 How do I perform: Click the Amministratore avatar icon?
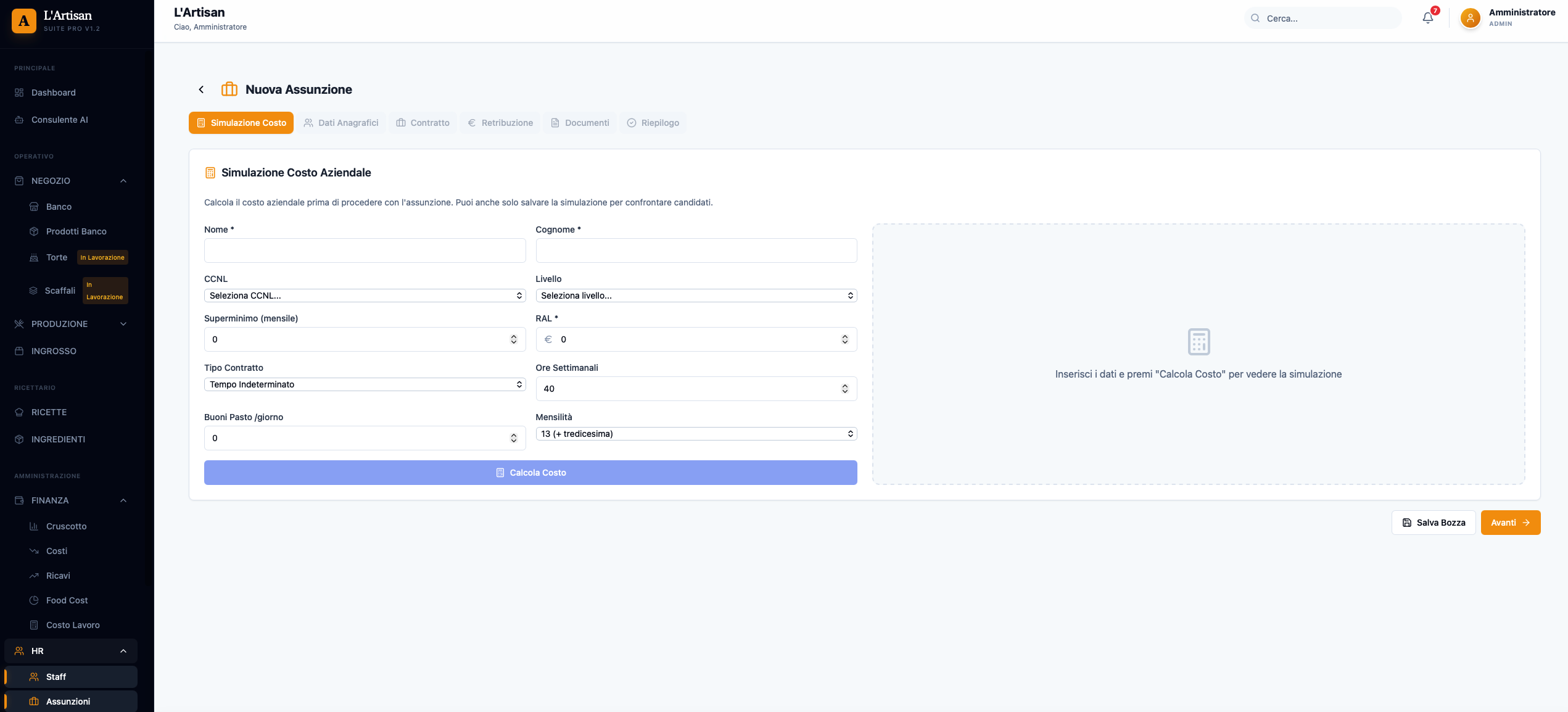1470,18
